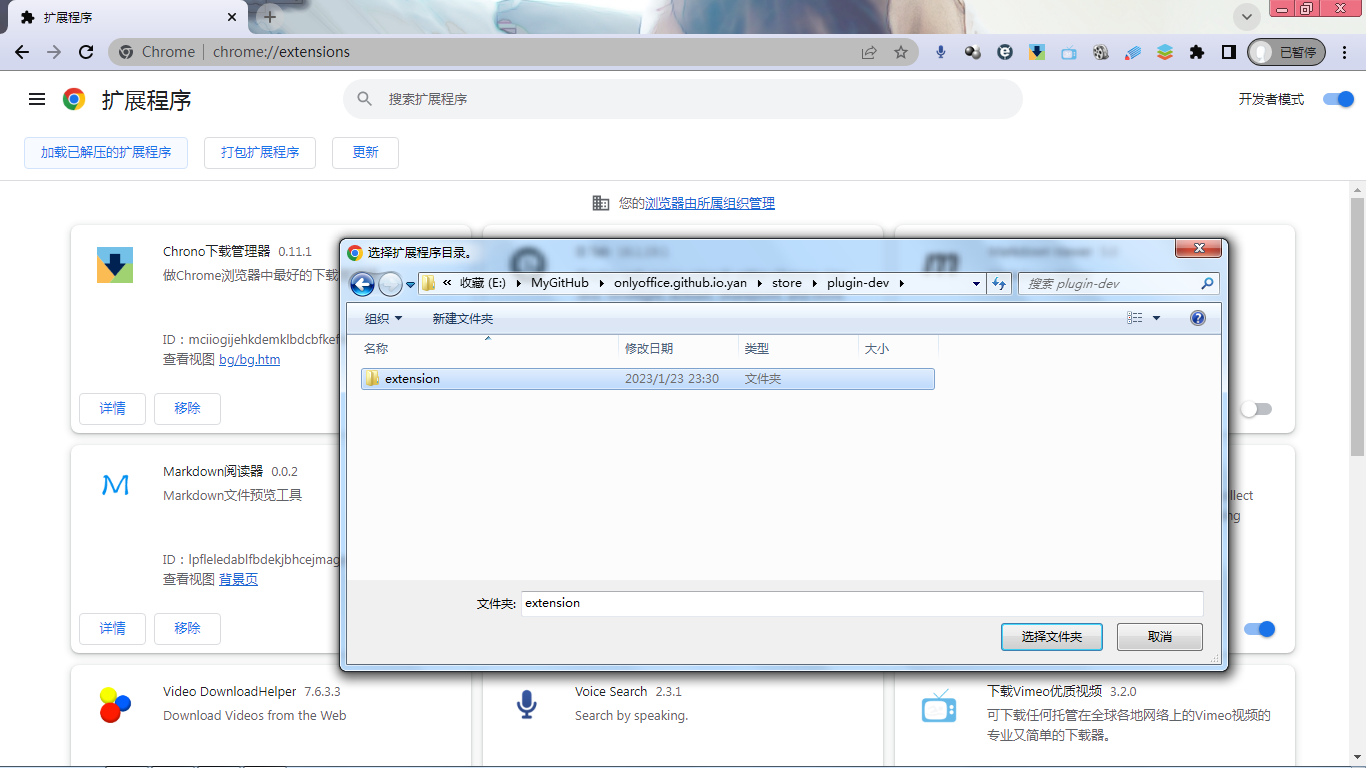Open the view options dropdown arrow
This screenshot has width=1366, height=768.
click(x=1157, y=318)
